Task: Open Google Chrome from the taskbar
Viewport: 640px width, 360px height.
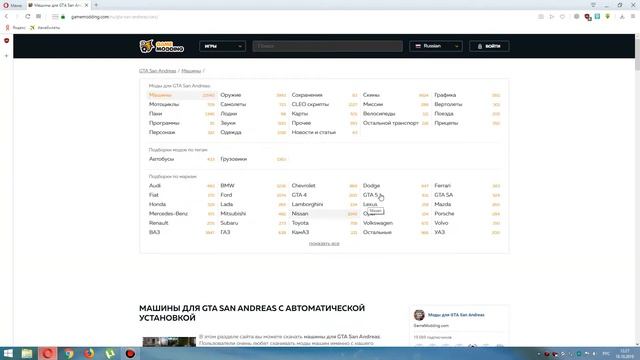Action: click(69, 353)
